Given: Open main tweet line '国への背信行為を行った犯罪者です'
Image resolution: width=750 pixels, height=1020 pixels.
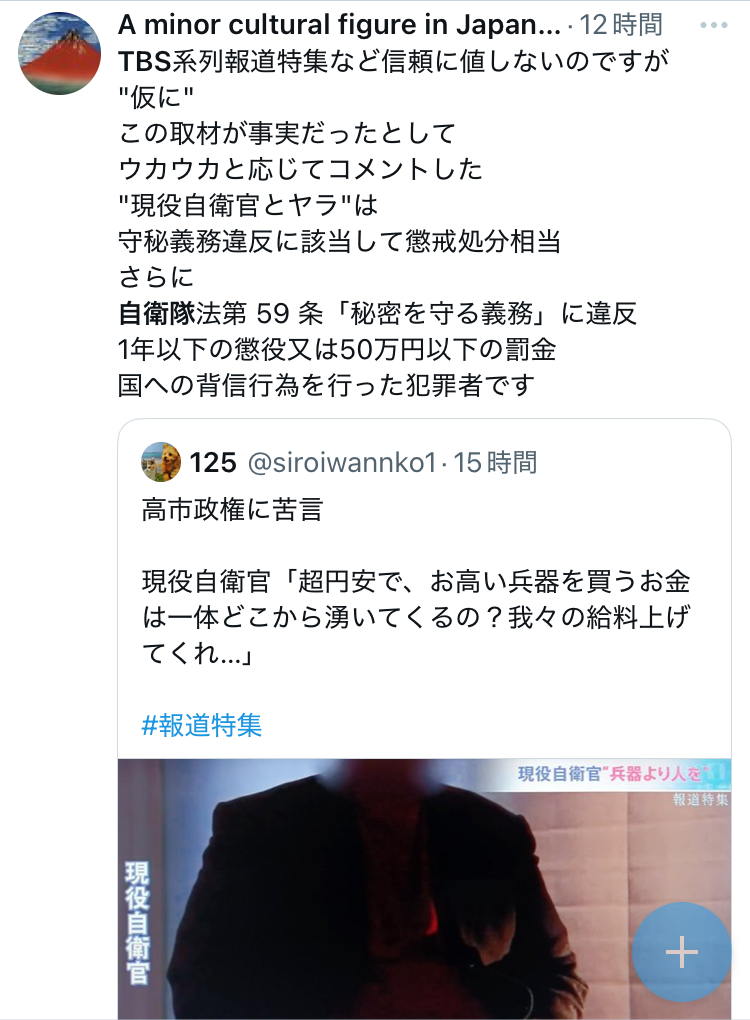Looking at the screenshot, I should 327,386.
